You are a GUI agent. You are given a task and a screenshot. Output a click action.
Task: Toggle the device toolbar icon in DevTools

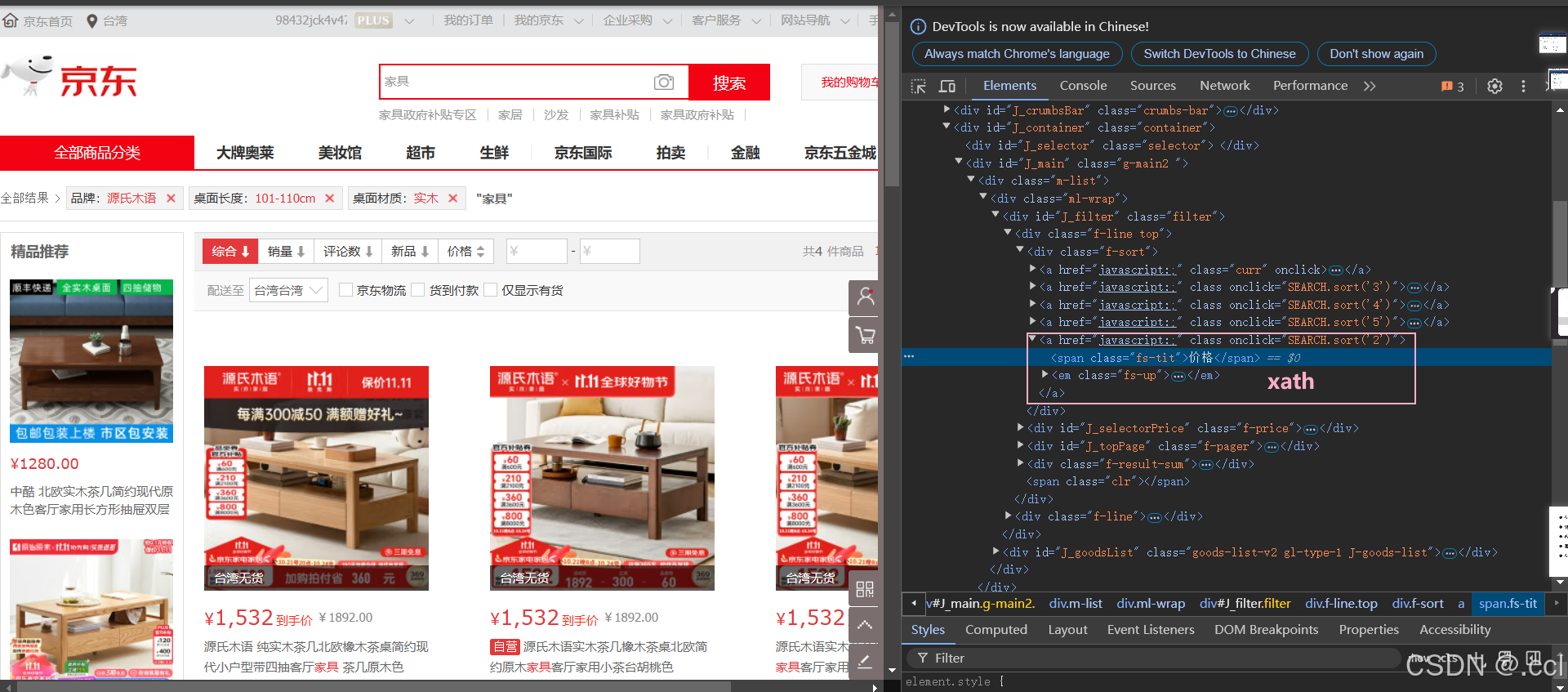(x=947, y=86)
